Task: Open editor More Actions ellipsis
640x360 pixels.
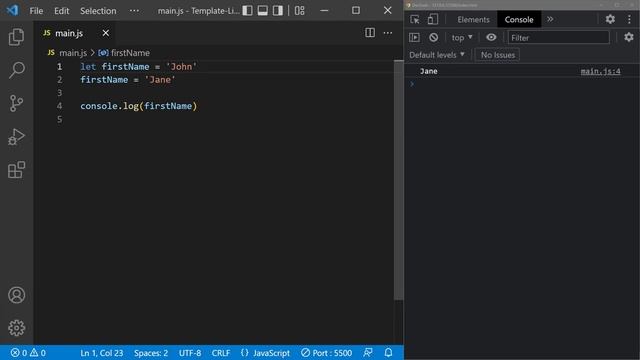Action: [x=388, y=33]
